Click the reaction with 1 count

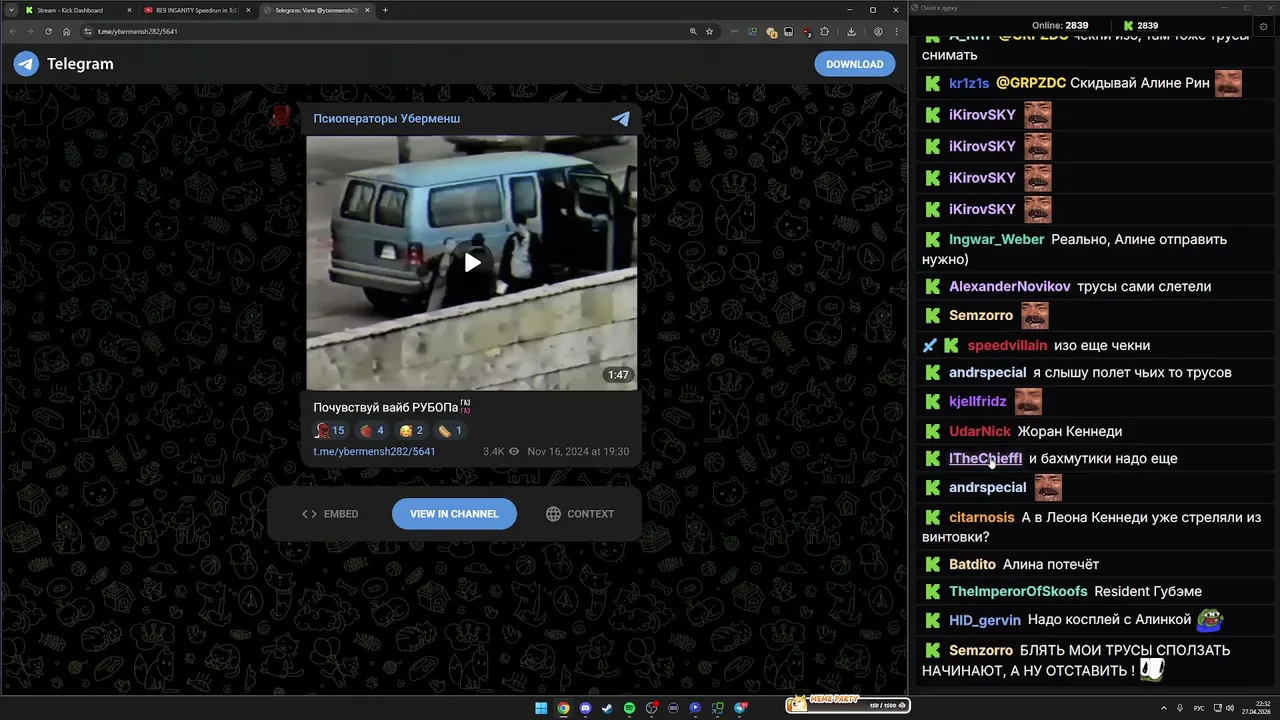[x=449, y=431]
